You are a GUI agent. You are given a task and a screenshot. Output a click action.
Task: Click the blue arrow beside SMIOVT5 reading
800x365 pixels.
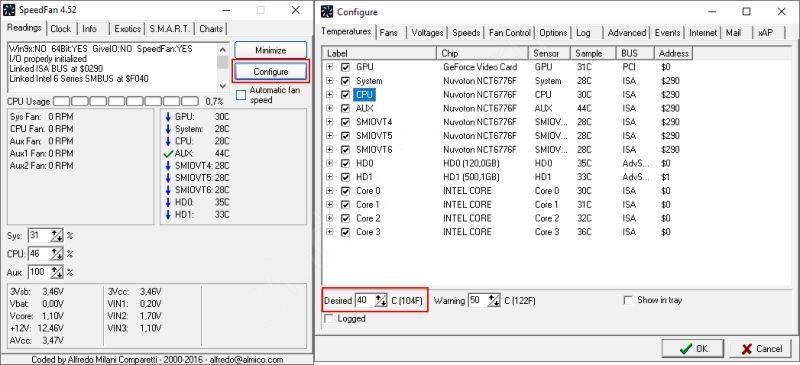click(x=168, y=178)
